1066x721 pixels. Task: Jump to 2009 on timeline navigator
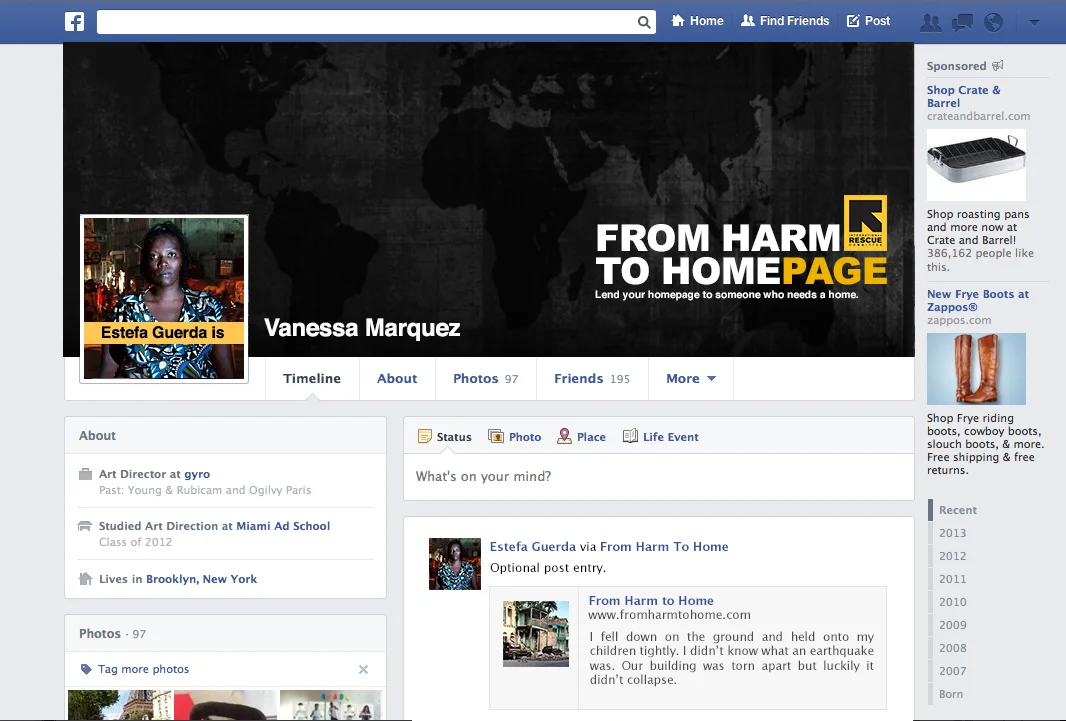(952, 625)
